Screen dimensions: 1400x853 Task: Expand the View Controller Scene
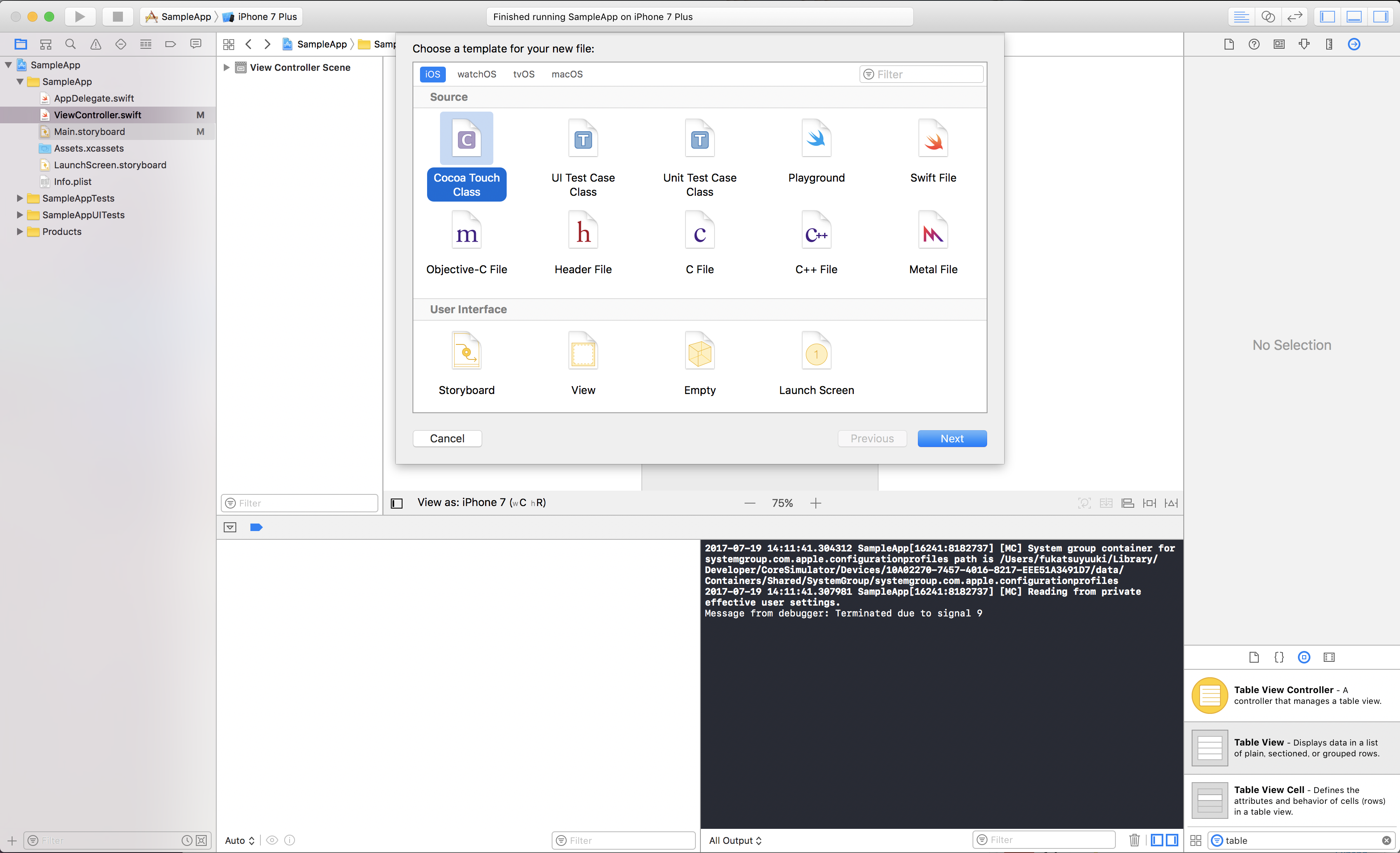pyautogui.click(x=226, y=67)
